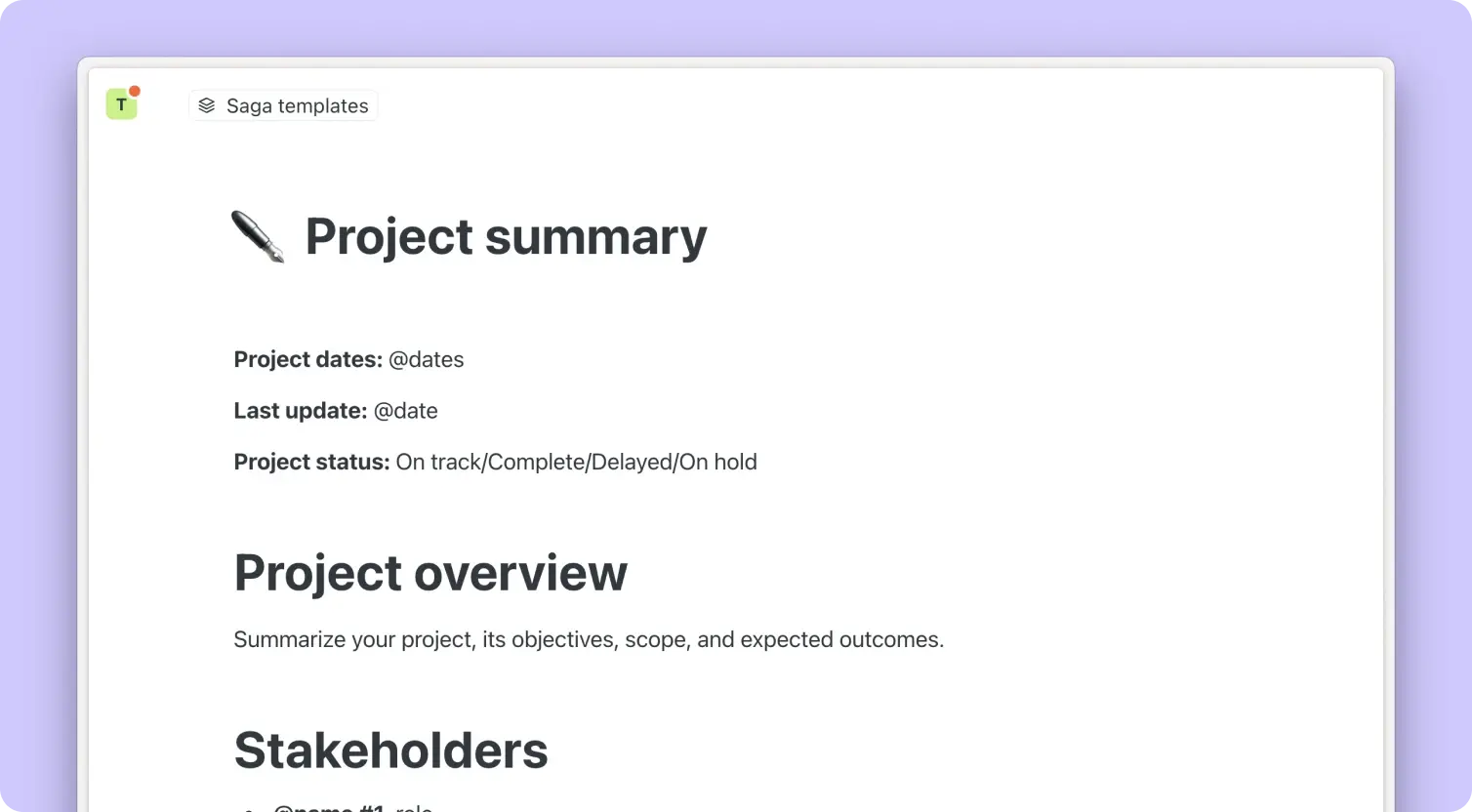Click the bold Last update label
Viewport: 1472px width, 812px height.
point(300,411)
